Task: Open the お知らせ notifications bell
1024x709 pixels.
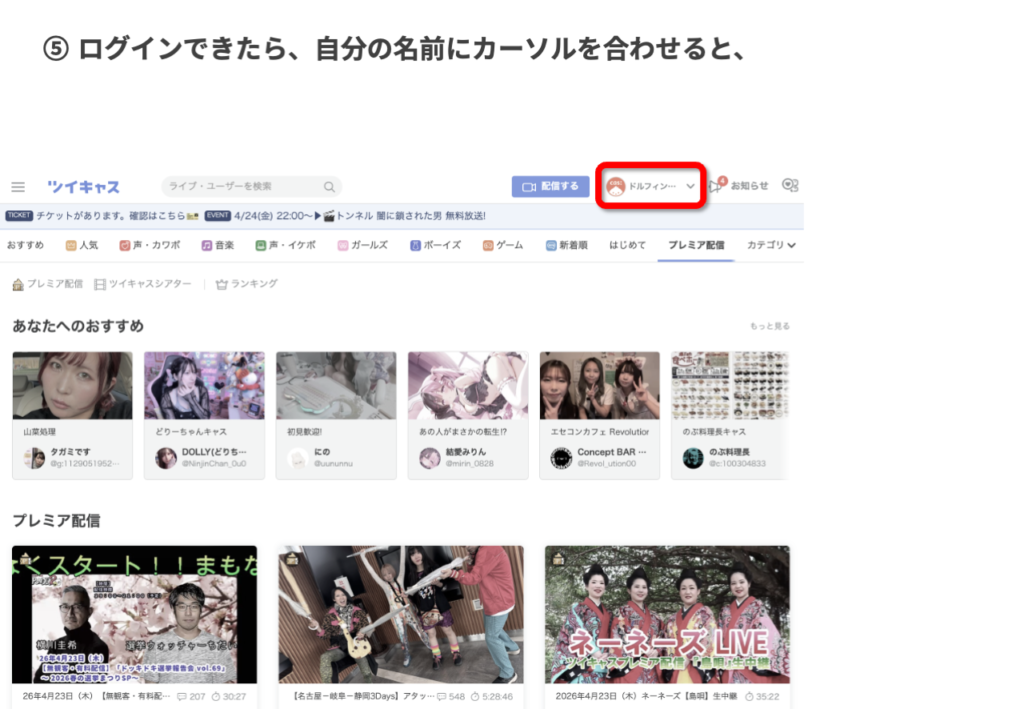Action: (x=716, y=186)
